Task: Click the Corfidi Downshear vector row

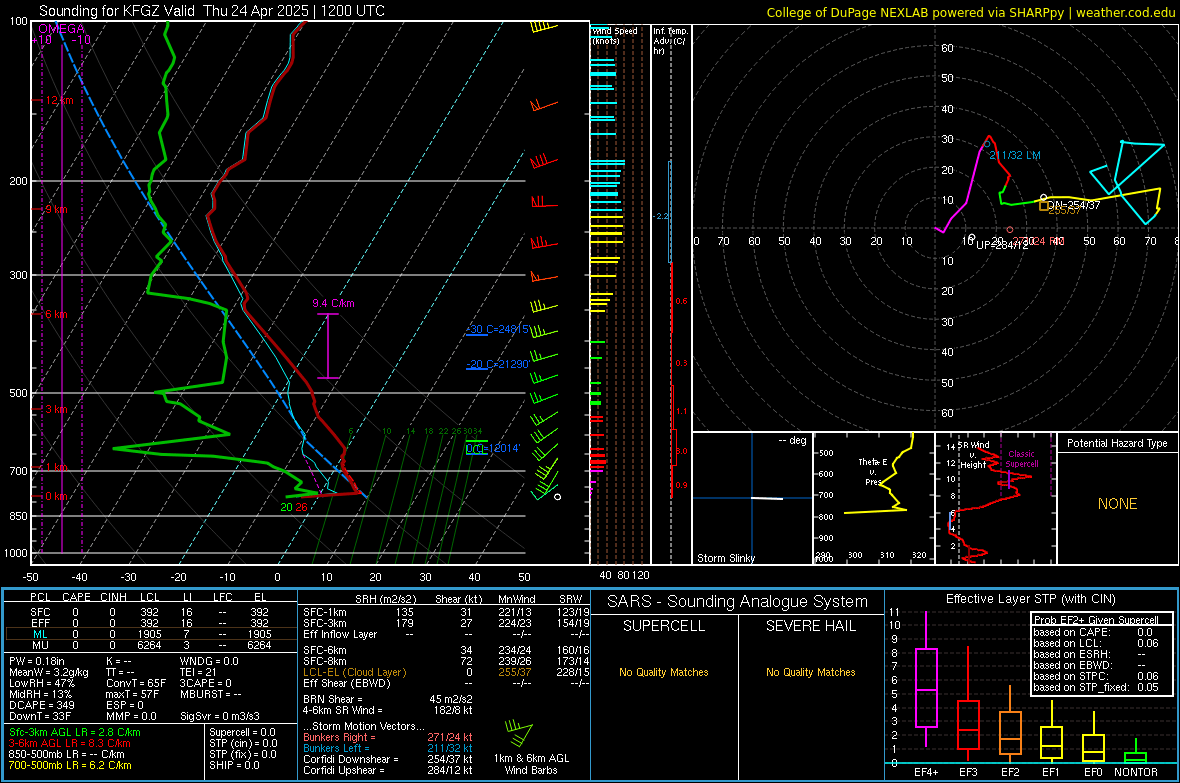Action: 388,759
